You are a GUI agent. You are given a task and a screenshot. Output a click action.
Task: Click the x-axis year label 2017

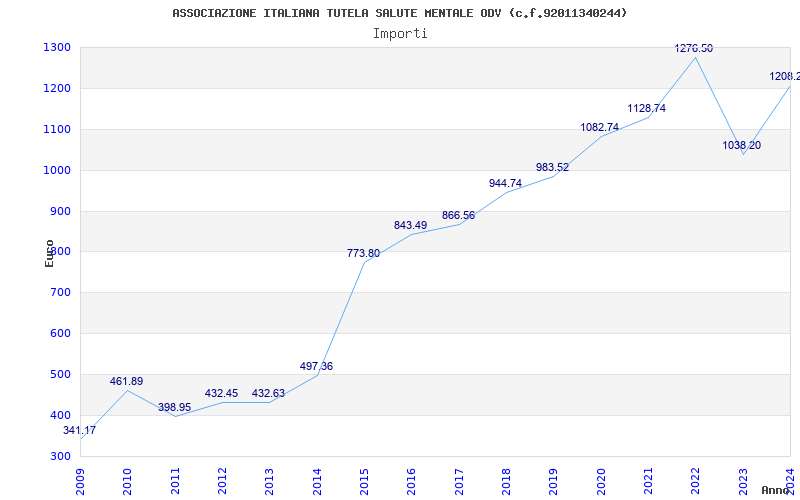click(459, 481)
